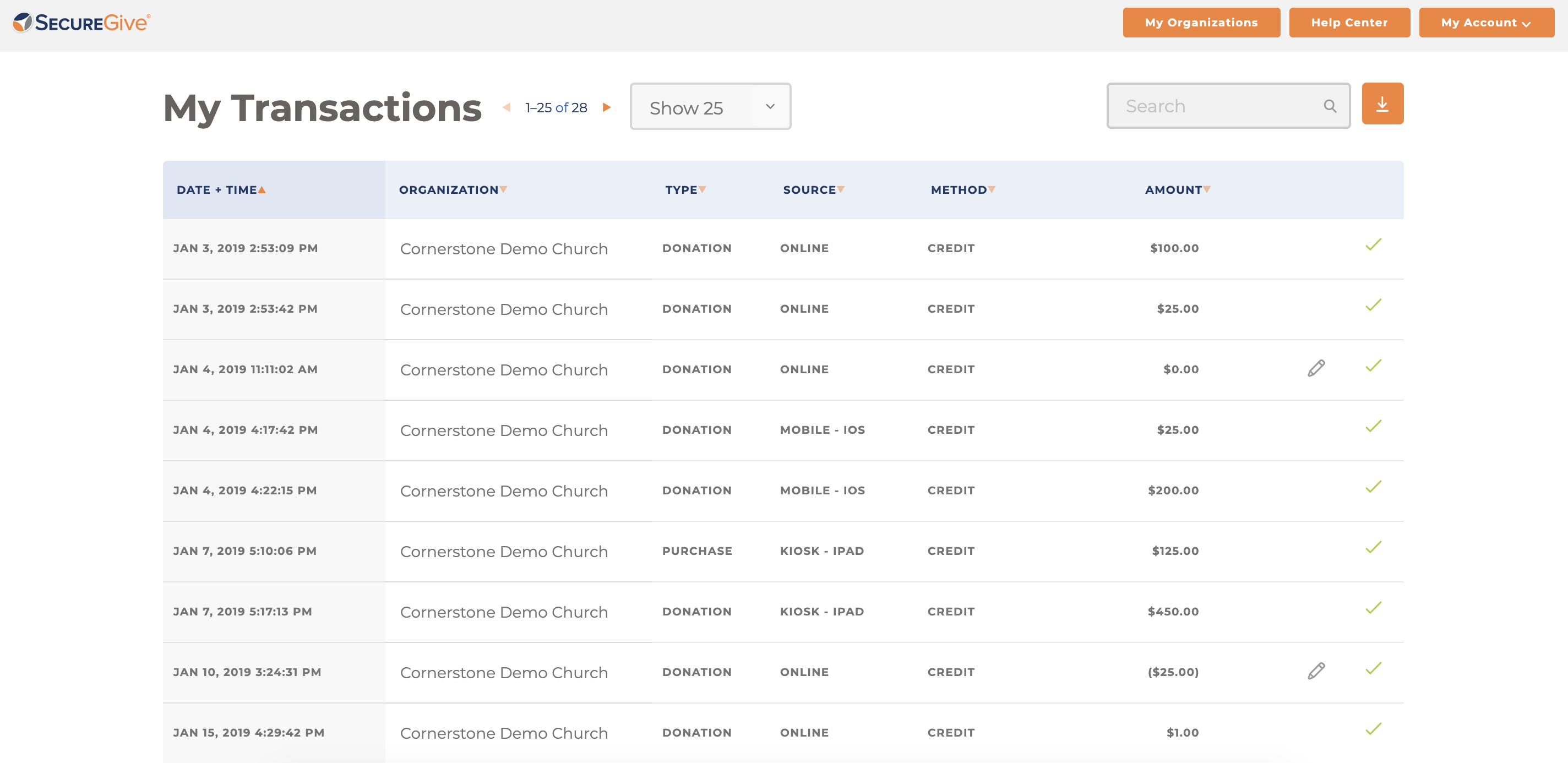This screenshot has height=763, width=1568.
Task: Expand the My Account menu
Action: point(1487,23)
